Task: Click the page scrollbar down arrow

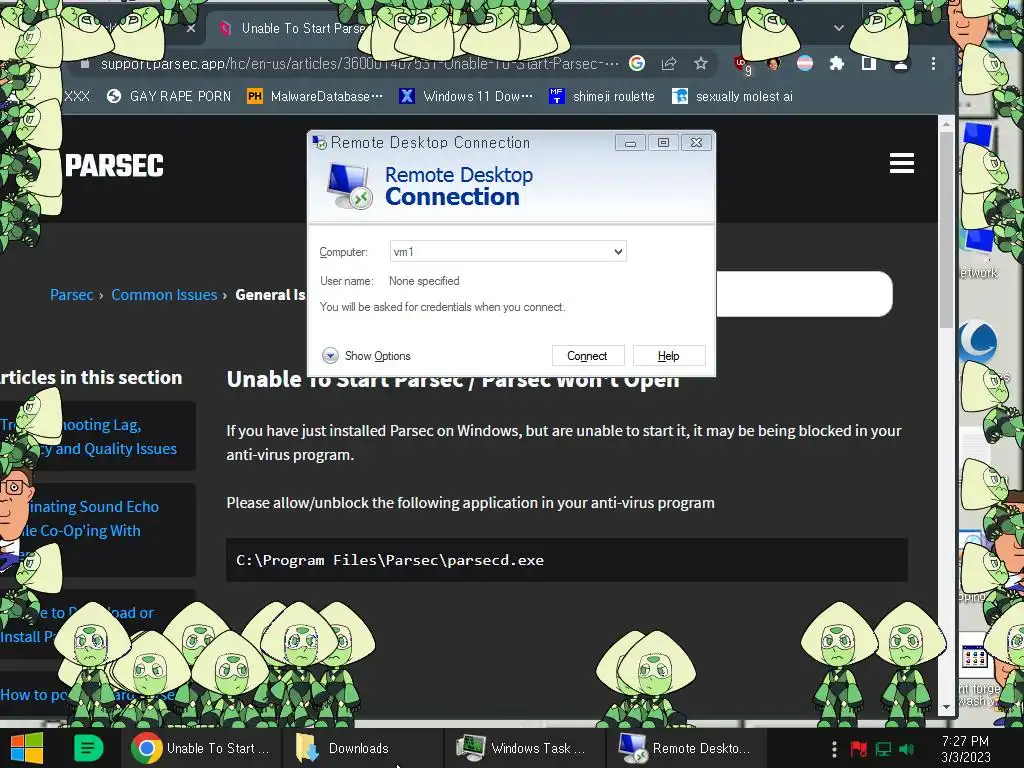Action: [946, 707]
